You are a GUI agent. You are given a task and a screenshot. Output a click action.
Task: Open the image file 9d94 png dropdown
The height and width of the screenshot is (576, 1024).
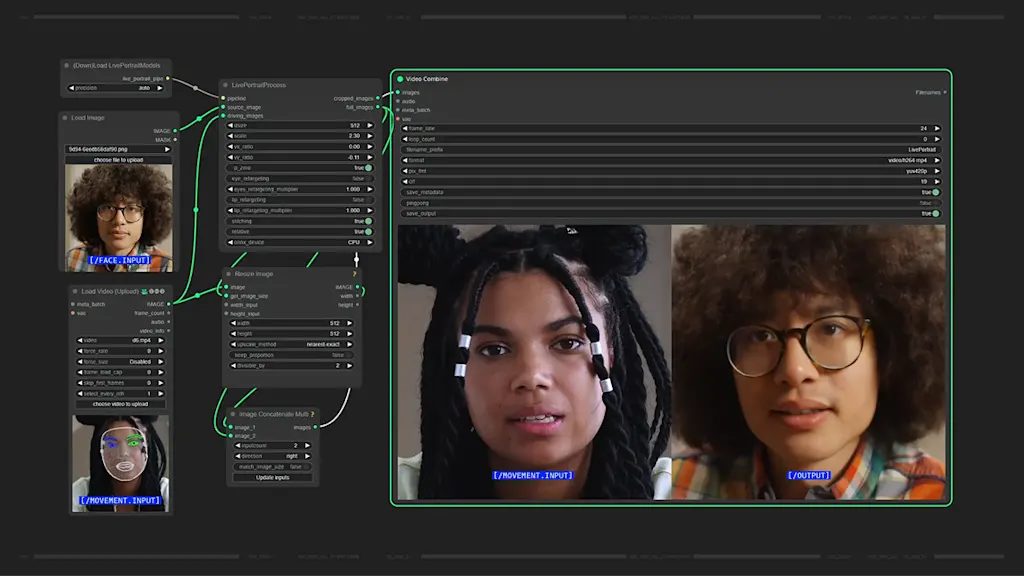[x=118, y=149]
